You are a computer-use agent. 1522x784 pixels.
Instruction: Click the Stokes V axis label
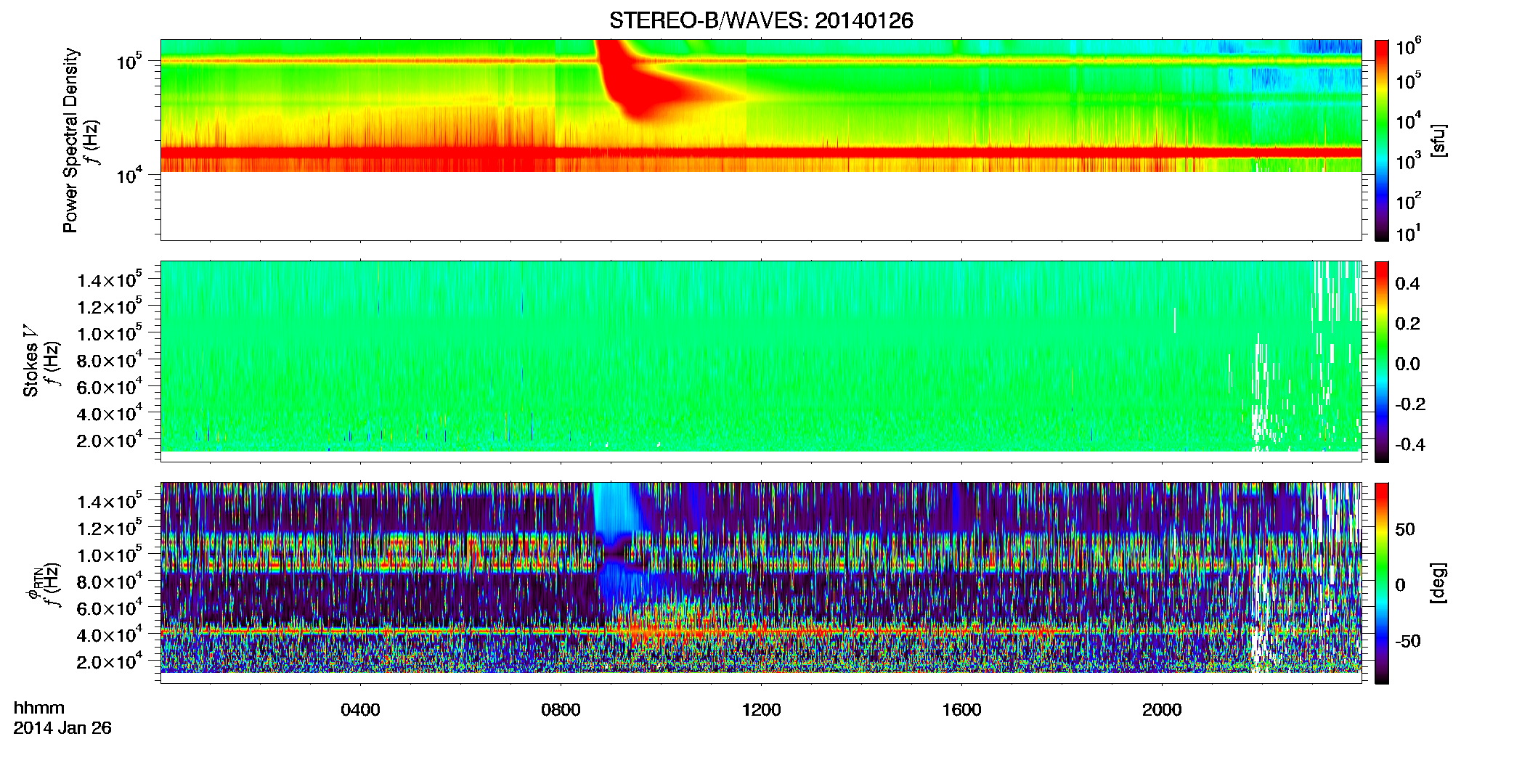point(30,361)
